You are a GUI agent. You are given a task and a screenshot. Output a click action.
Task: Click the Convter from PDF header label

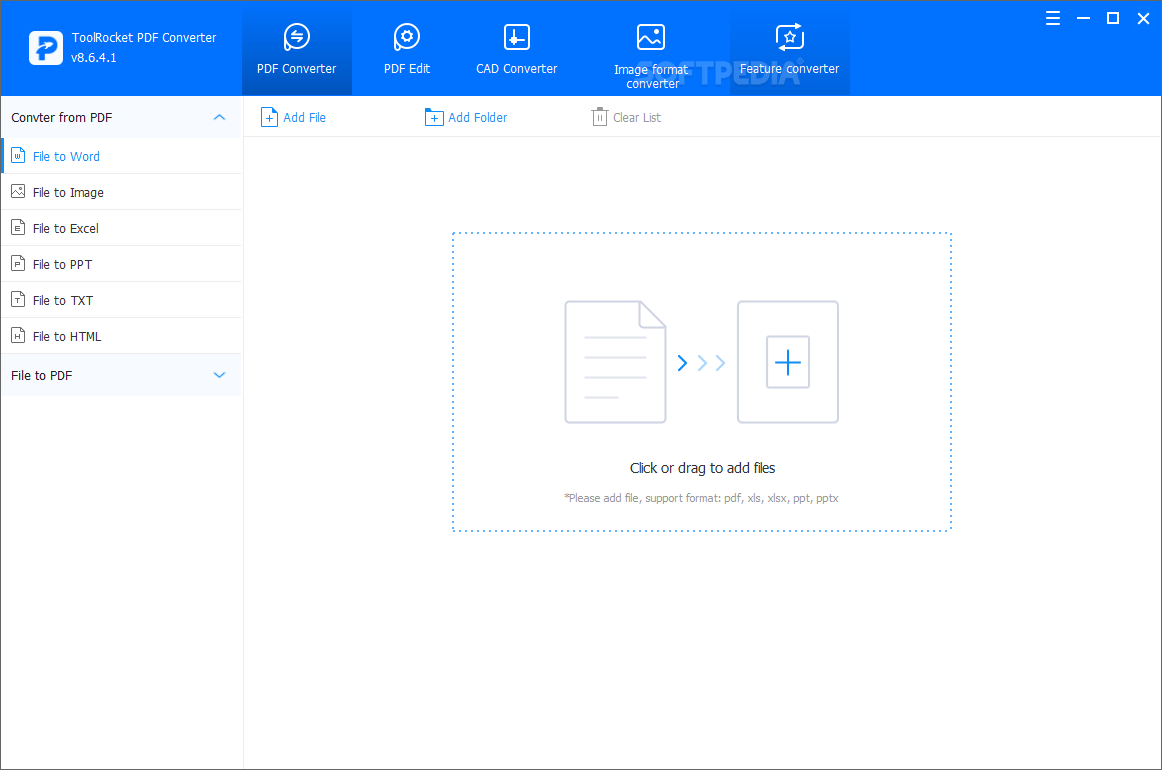pos(62,117)
